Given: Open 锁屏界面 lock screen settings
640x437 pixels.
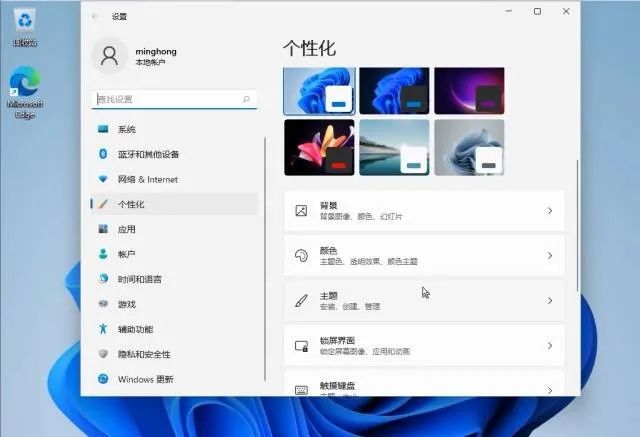Looking at the screenshot, I should pyautogui.click(x=424, y=346).
